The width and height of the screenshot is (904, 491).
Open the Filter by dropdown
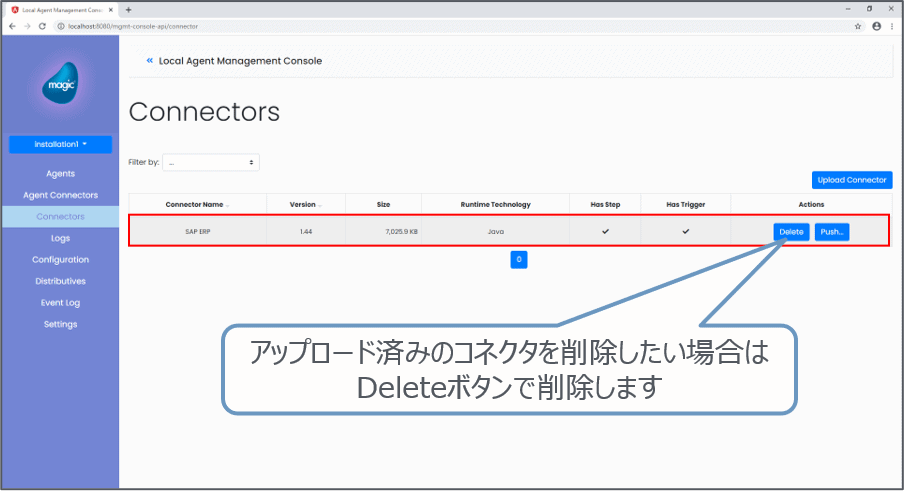click(211, 162)
